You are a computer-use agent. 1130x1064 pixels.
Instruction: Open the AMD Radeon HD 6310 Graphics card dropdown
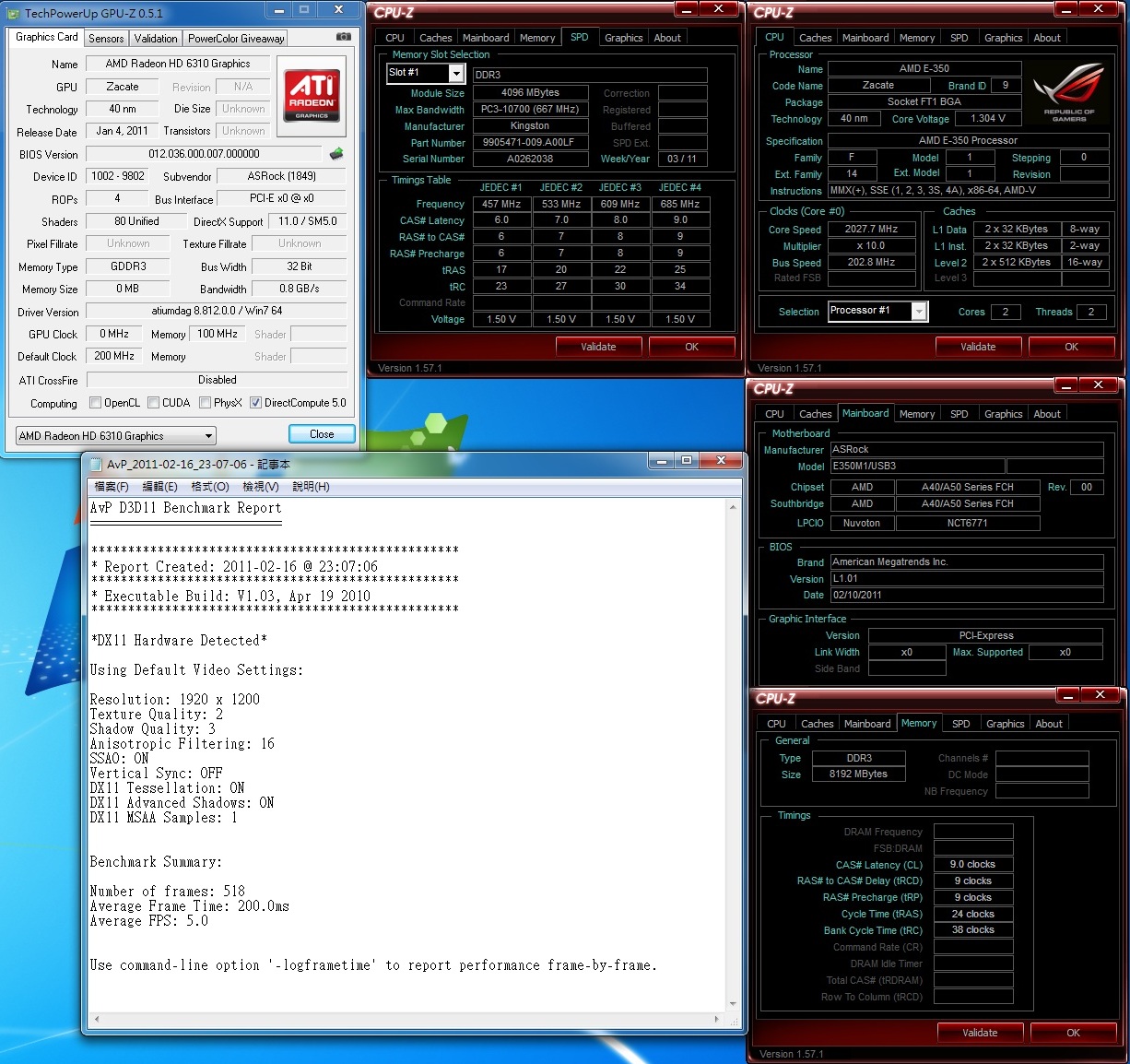coord(116,435)
